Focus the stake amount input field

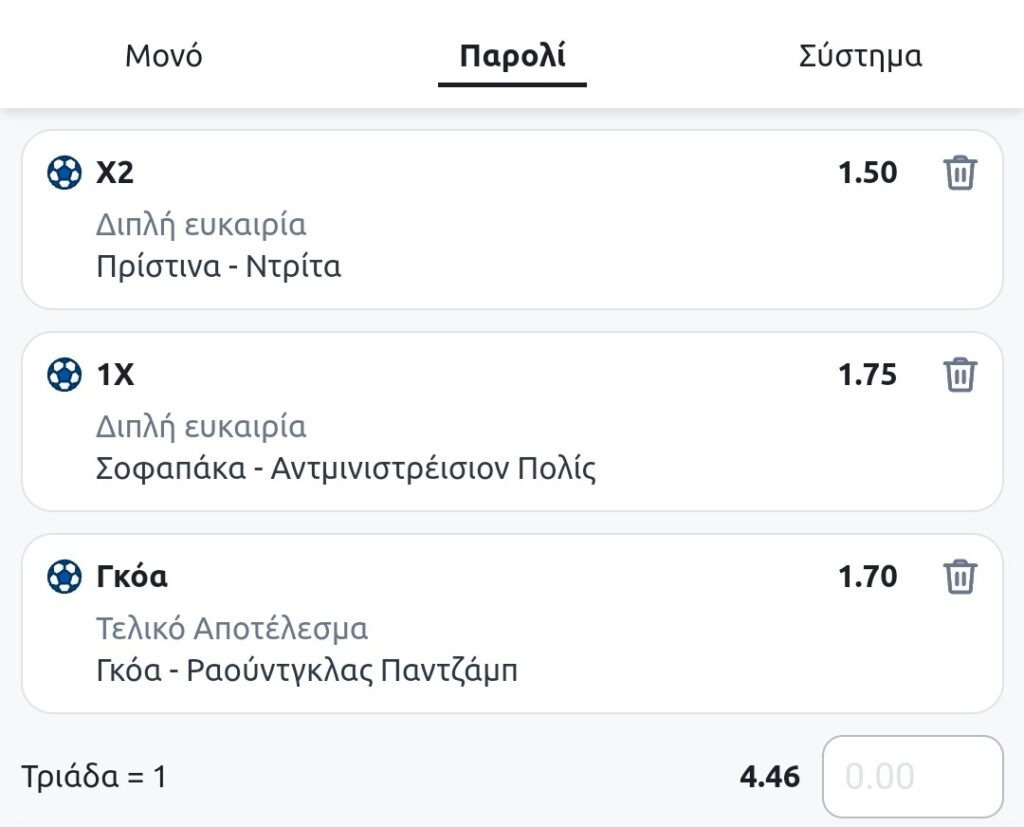point(912,777)
